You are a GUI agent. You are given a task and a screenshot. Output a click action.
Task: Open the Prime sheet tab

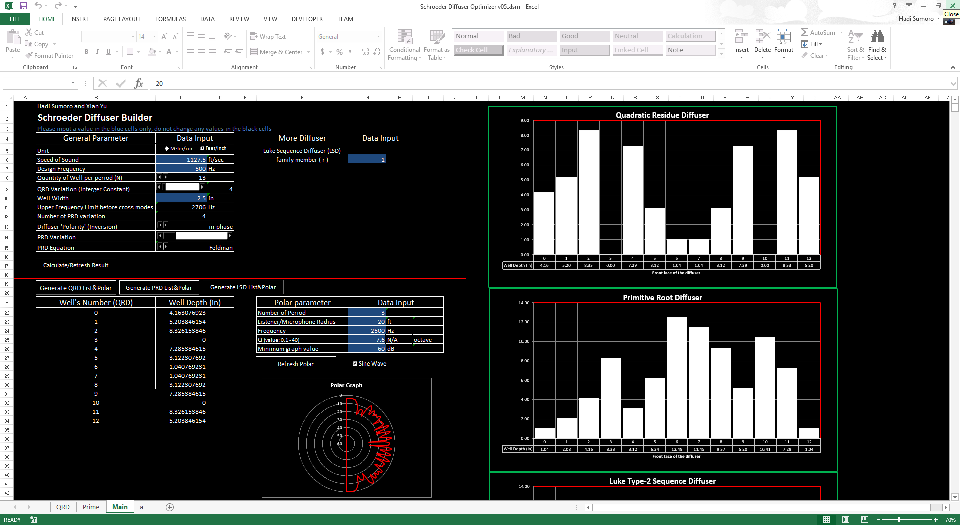[91, 507]
